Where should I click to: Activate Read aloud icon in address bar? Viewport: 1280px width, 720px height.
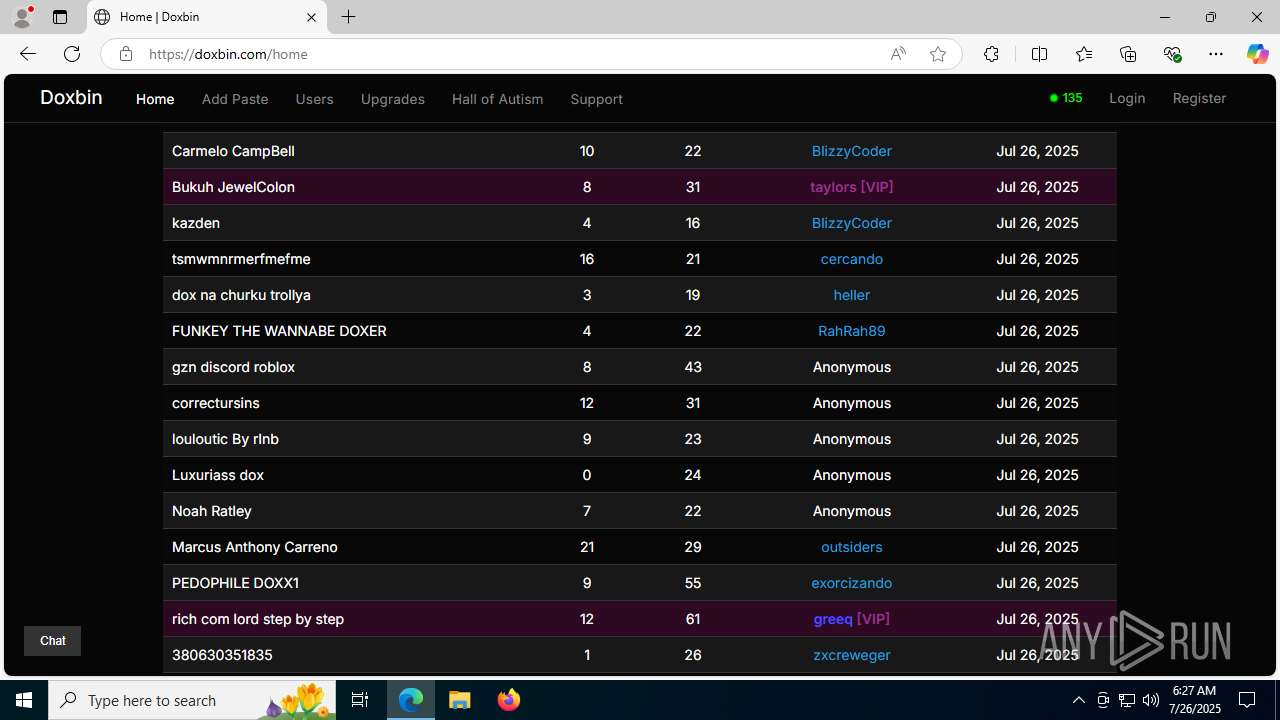coord(898,54)
